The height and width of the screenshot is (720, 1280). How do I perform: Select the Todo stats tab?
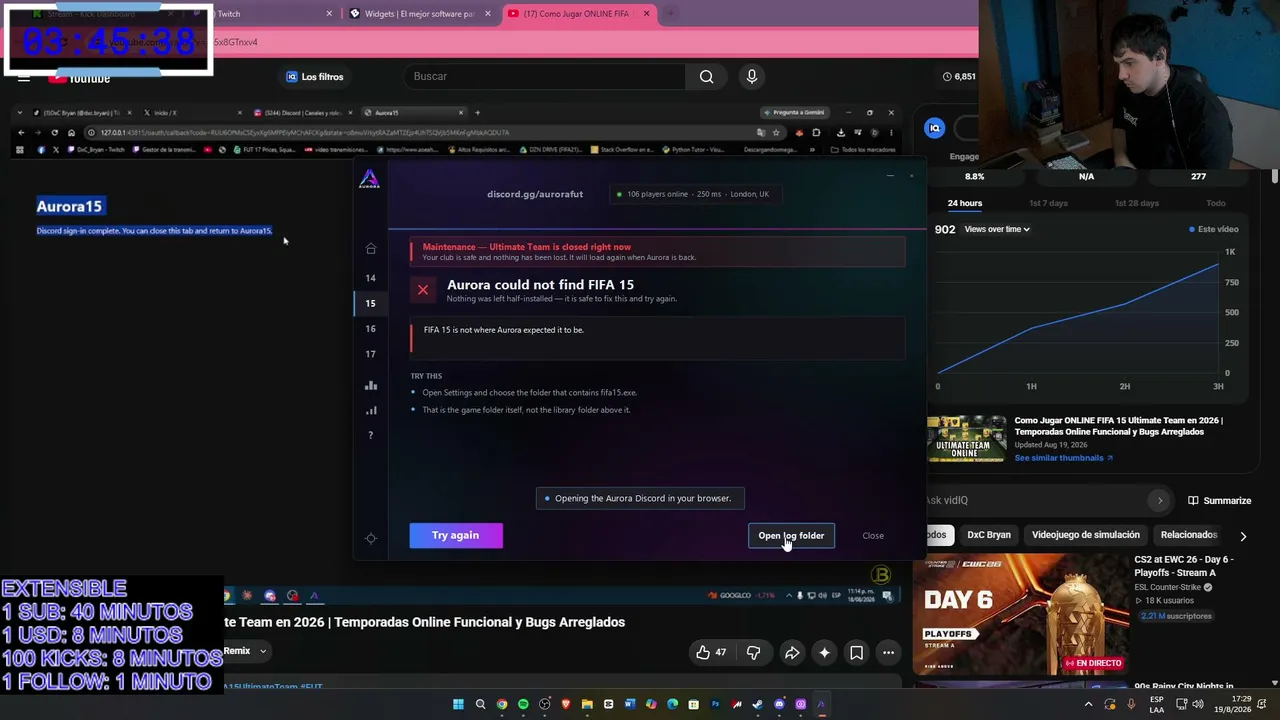coord(1216,203)
